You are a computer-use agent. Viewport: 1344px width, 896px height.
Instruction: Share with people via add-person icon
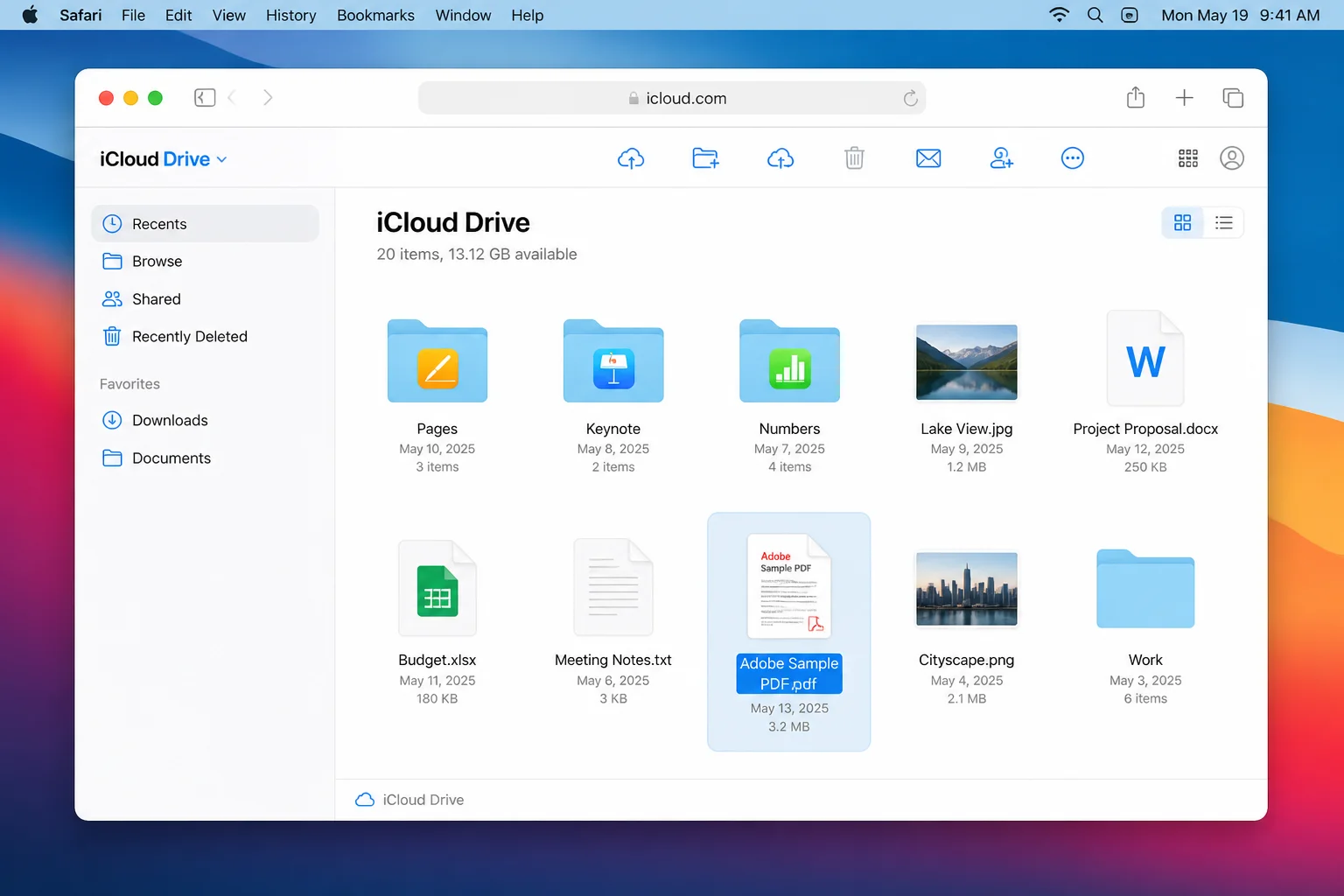[1002, 158]
